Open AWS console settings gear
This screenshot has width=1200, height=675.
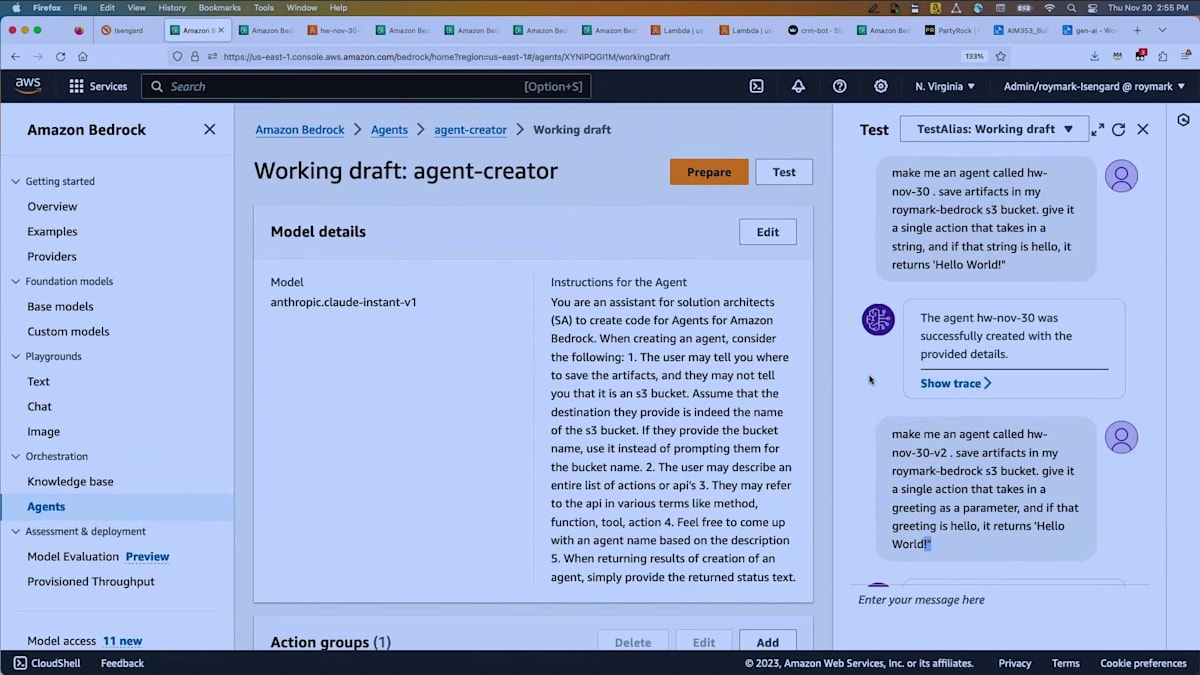pyautogui.click(x=881, y=86)
